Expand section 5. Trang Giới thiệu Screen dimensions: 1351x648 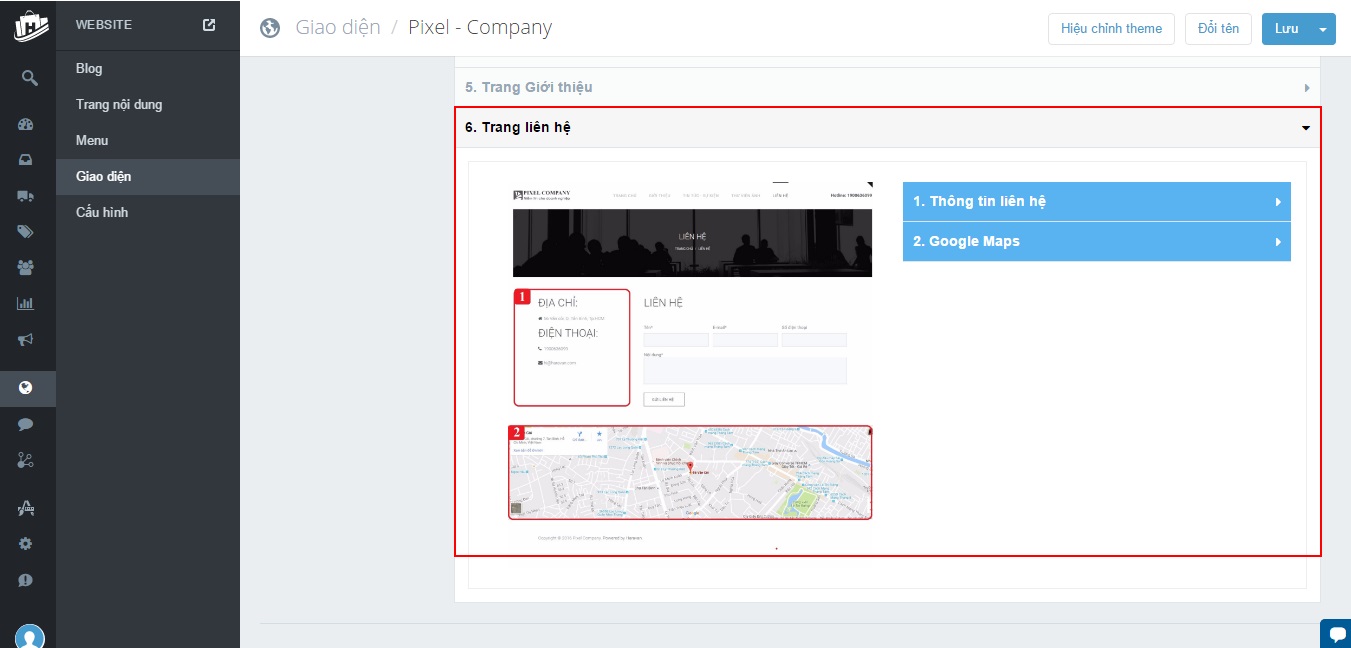[x=887, y=87]
